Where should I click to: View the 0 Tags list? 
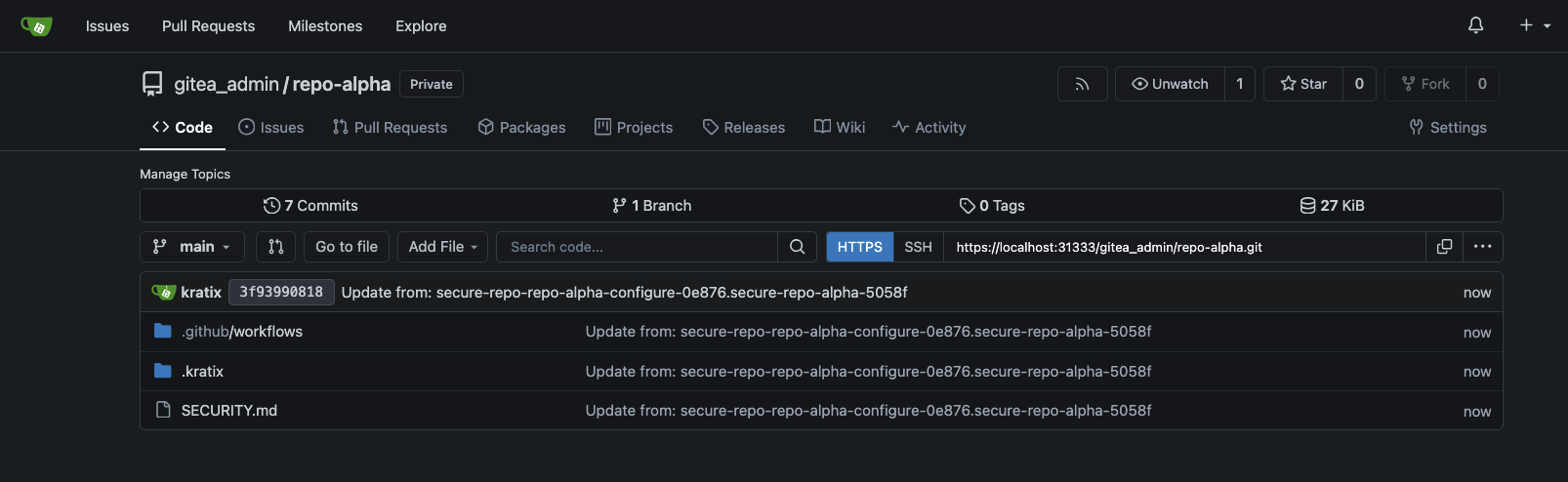click(992, 206)
